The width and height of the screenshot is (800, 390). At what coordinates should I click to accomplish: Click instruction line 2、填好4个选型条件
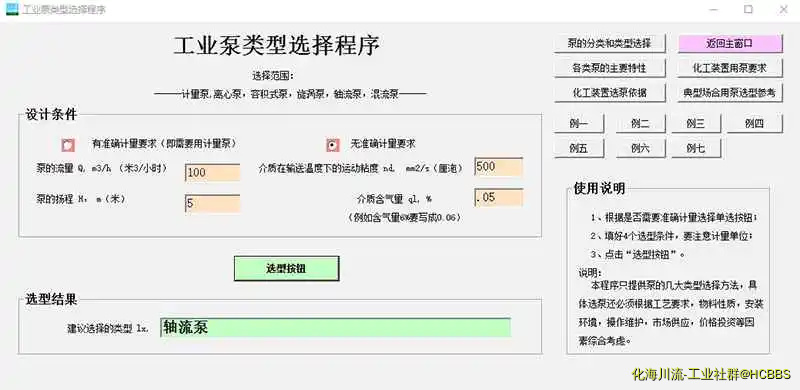pyautogui.click(x=672, y=236)
